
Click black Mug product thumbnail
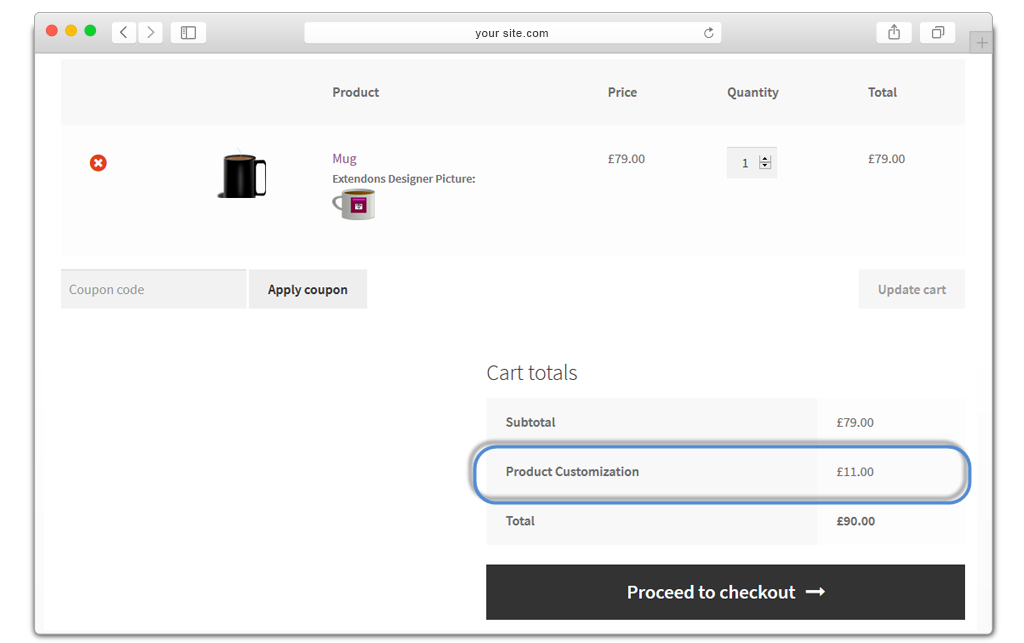click(x=241, y=175)
